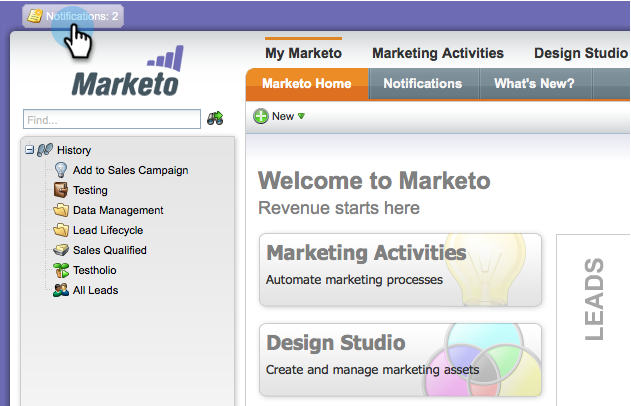This screenshot has width=631, height=406.
Task: Open the Notifications: 2 button
Action: coord(73,16)
